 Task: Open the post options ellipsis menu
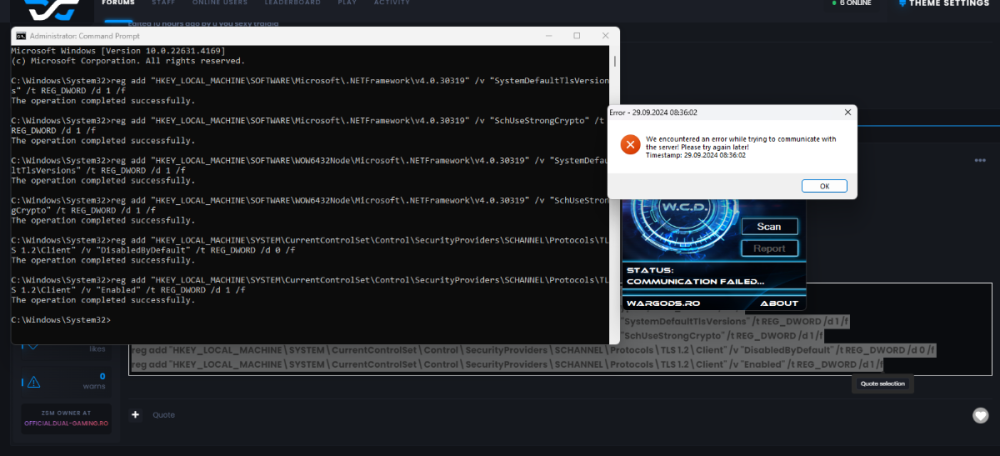pos(980,160)
